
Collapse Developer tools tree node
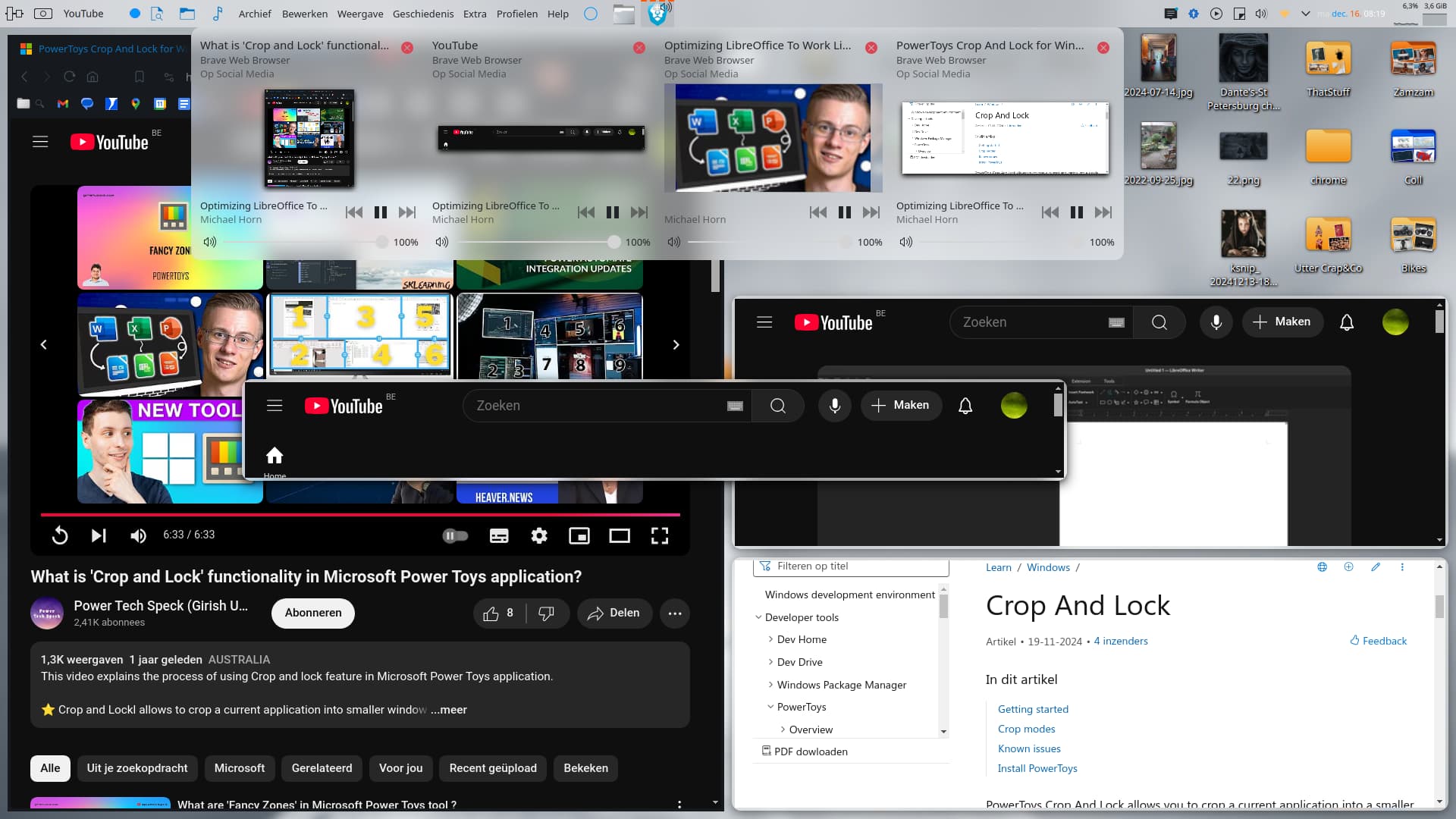758,617
